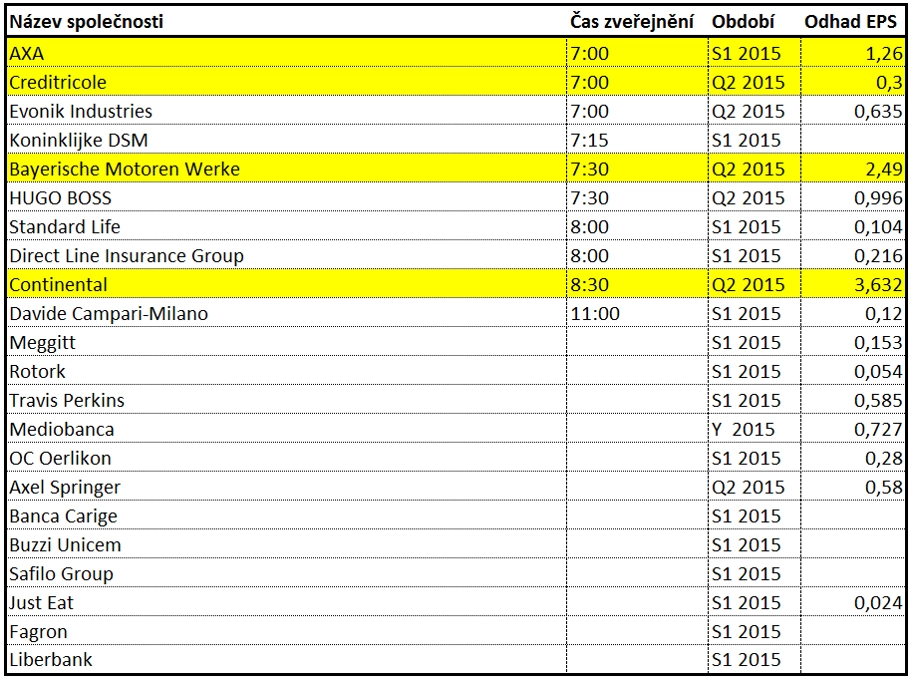This screenshot has width=914, height=683.
Task: Select the Creditricole company cell
Action: (x=287, y=82)
